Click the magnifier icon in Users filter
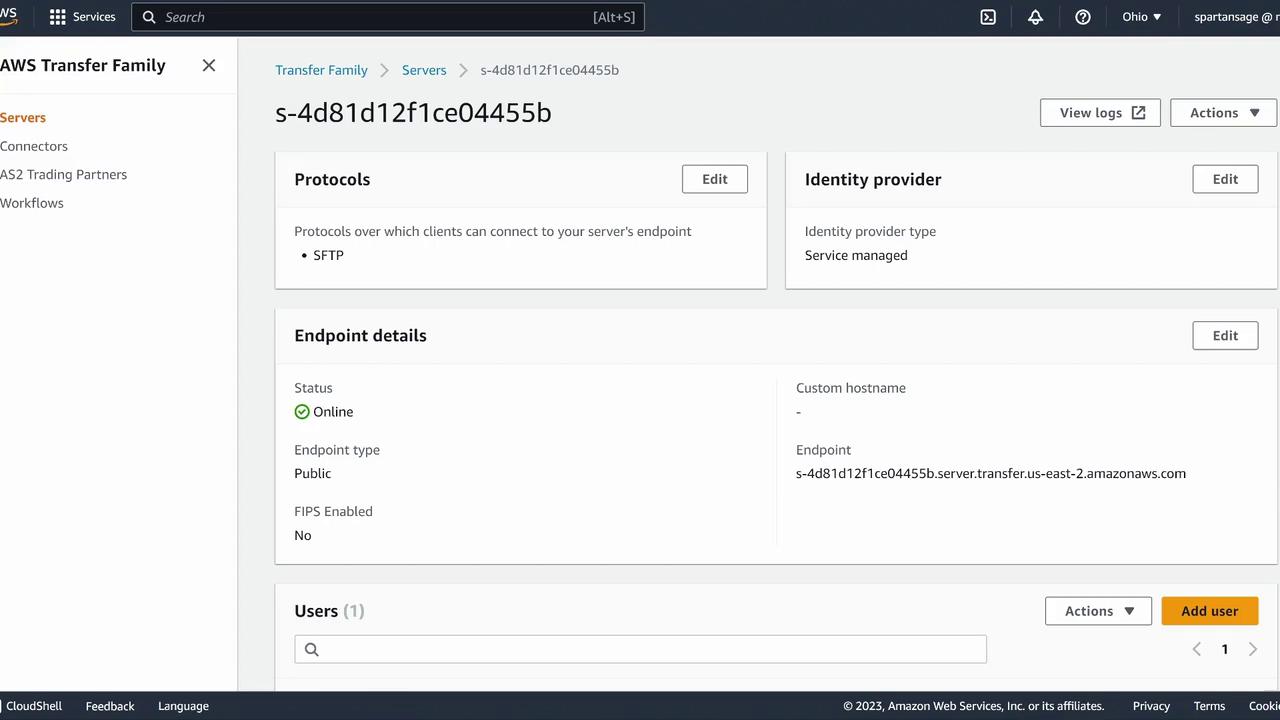1280x720 pixels. [x=311, y=649]
